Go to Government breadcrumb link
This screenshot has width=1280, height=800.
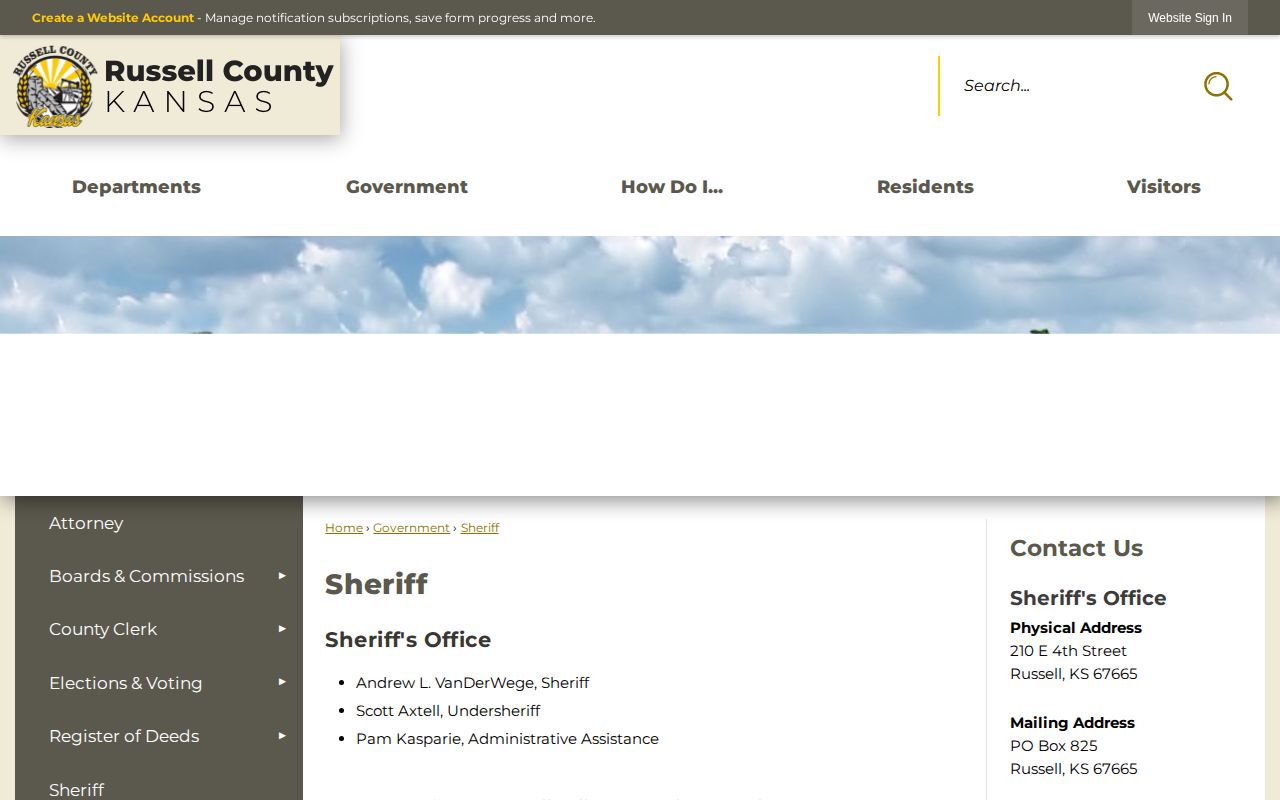(x=411, y=528)
